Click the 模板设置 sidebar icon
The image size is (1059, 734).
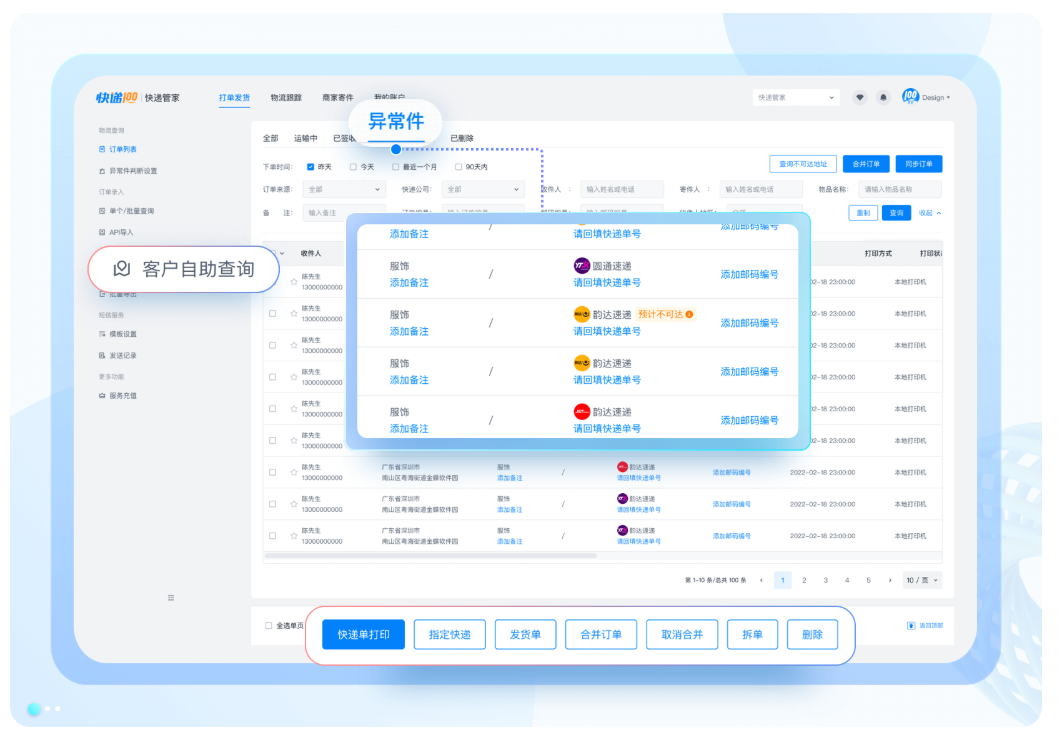[x=102, y=334]
